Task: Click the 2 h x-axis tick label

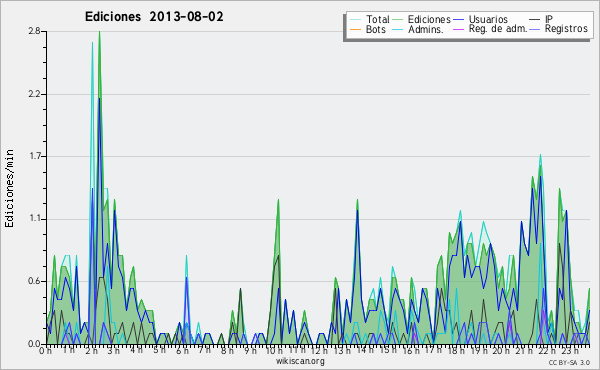Action: pyautogui.click(x=91, y=351)
